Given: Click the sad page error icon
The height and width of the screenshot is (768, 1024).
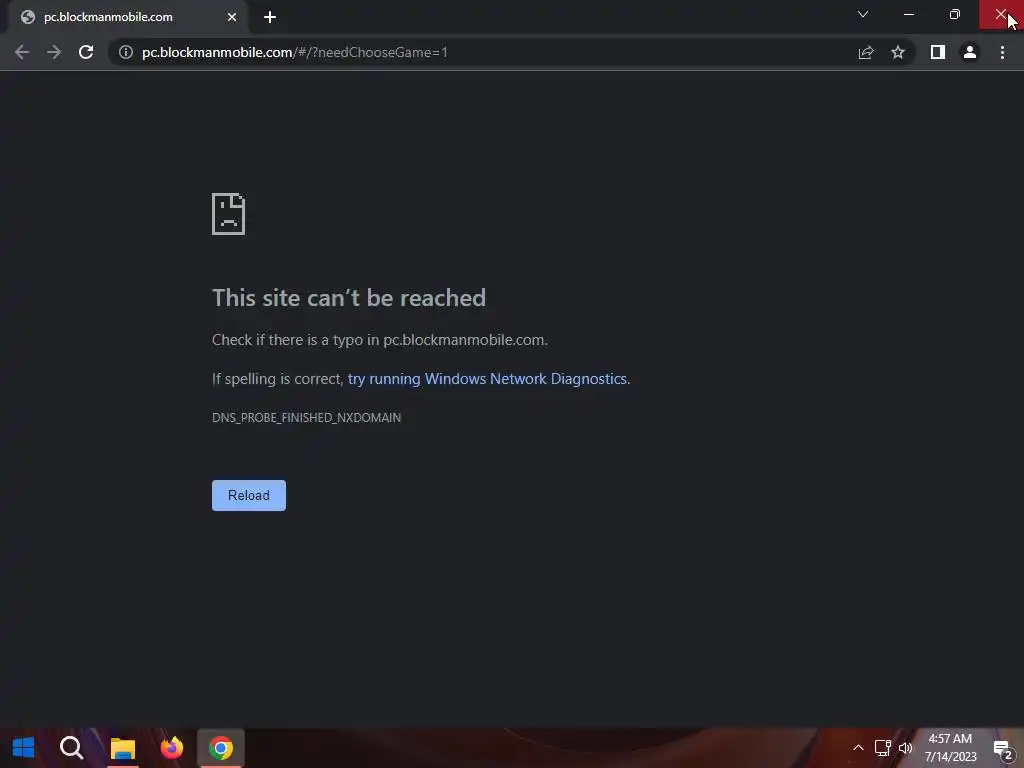Looking at the screenshot, I should click(x=229, y=214).
